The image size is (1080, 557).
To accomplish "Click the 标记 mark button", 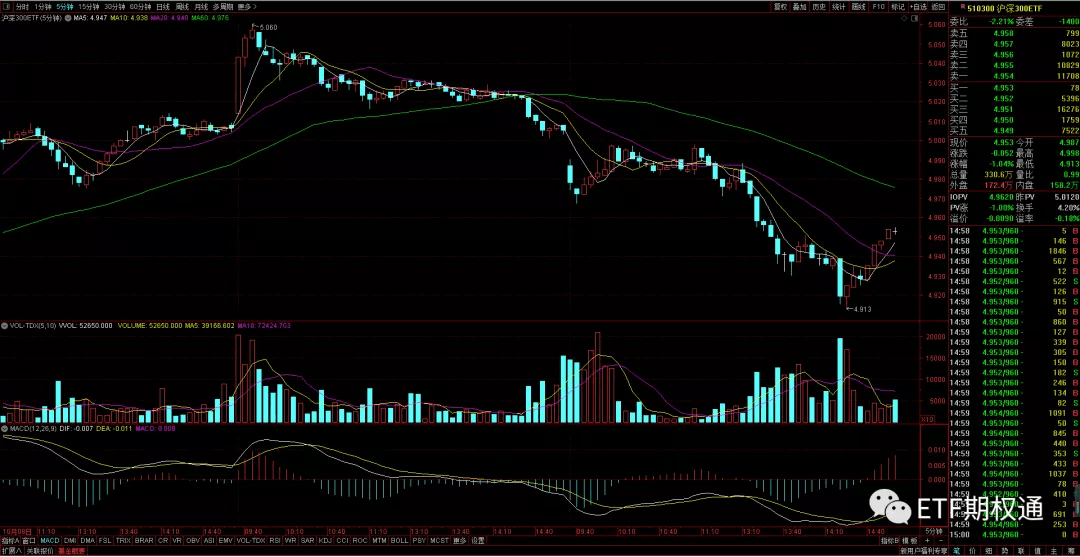I will 898,6.
